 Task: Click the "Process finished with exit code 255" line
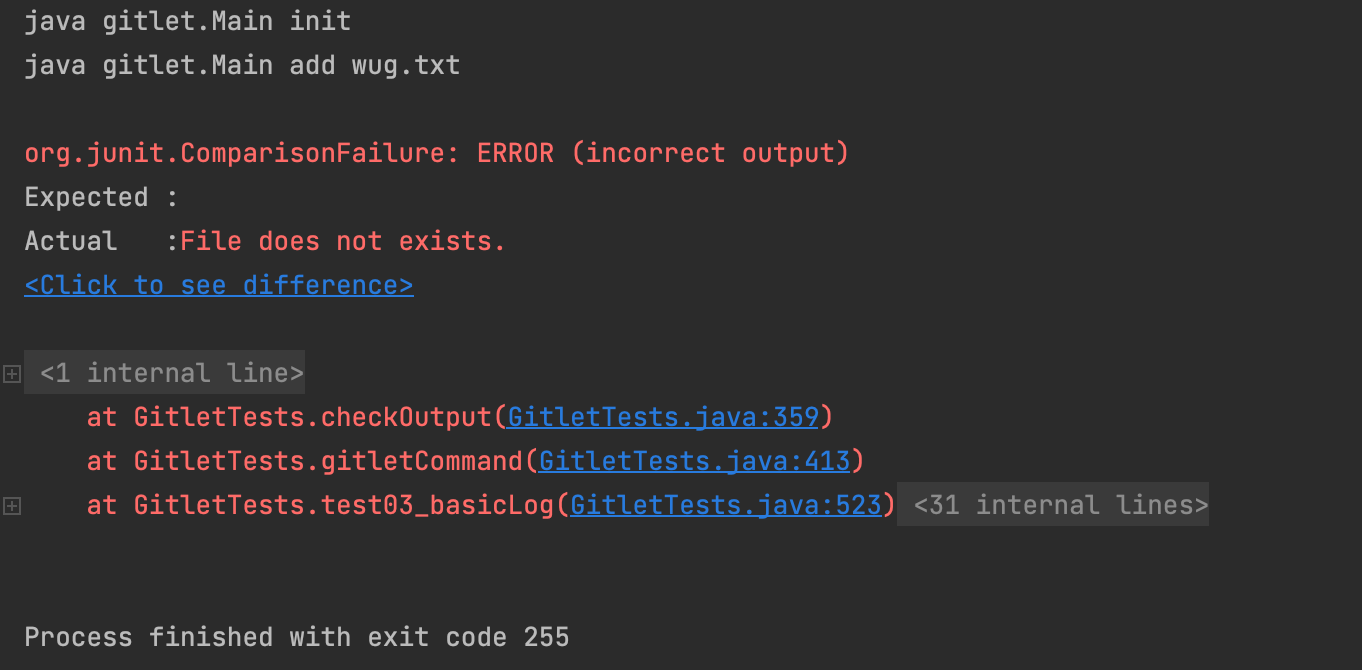coord(296,638)
